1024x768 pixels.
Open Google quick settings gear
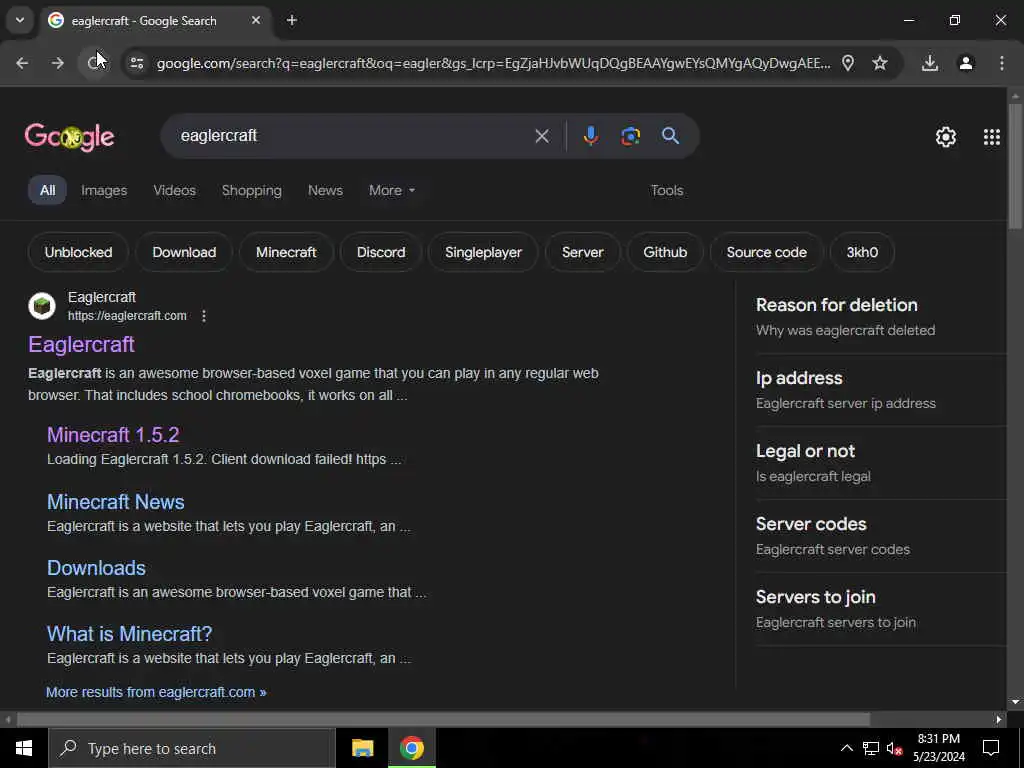[x=946, y=136]
